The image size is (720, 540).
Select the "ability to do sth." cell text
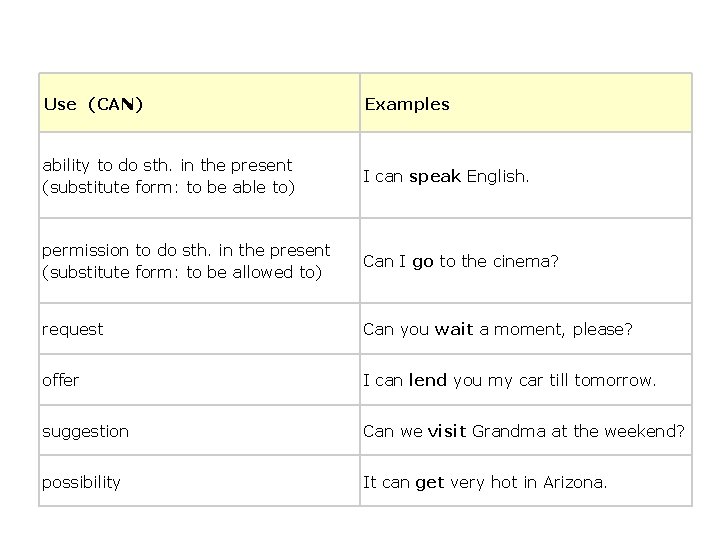[x=168, y=176]
